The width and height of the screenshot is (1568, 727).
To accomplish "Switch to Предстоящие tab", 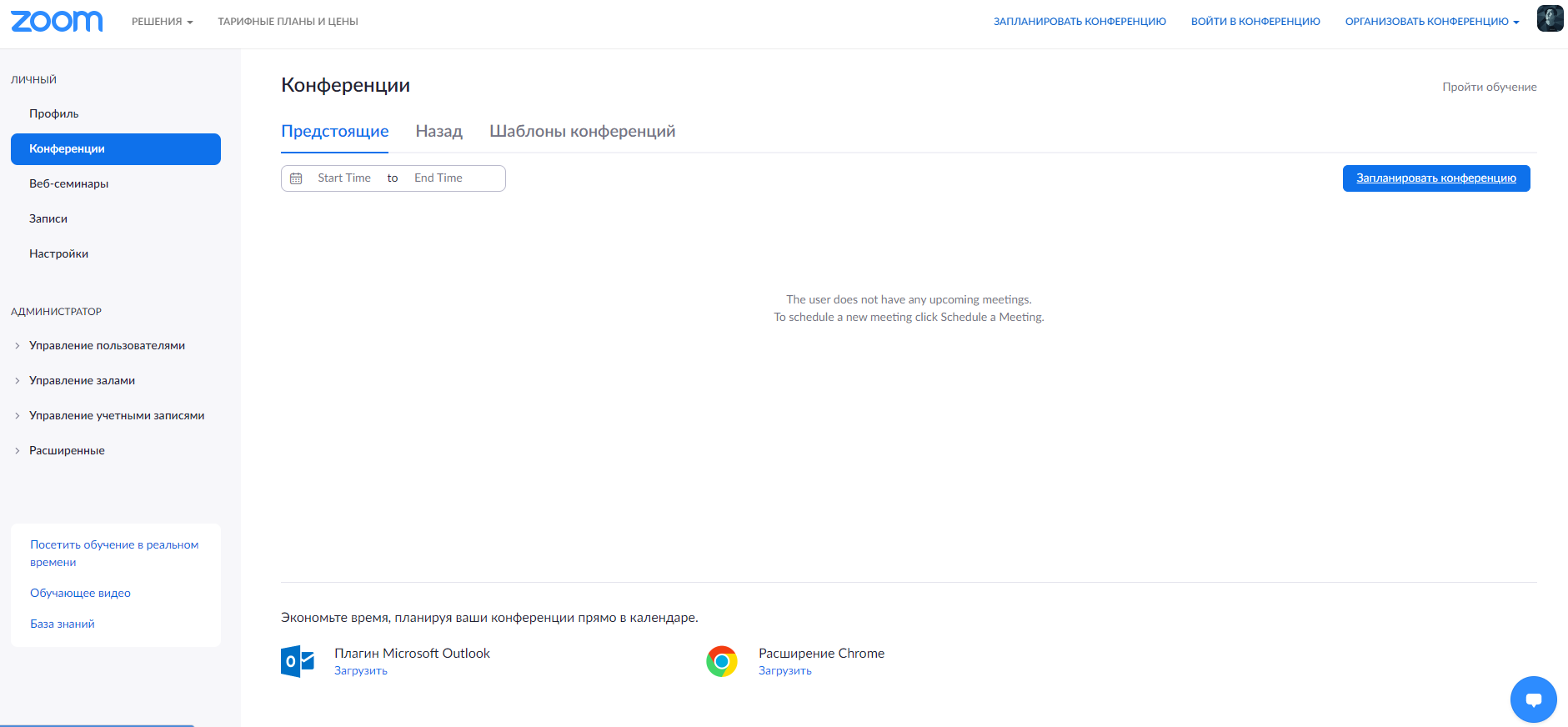I will pos(334,131).
